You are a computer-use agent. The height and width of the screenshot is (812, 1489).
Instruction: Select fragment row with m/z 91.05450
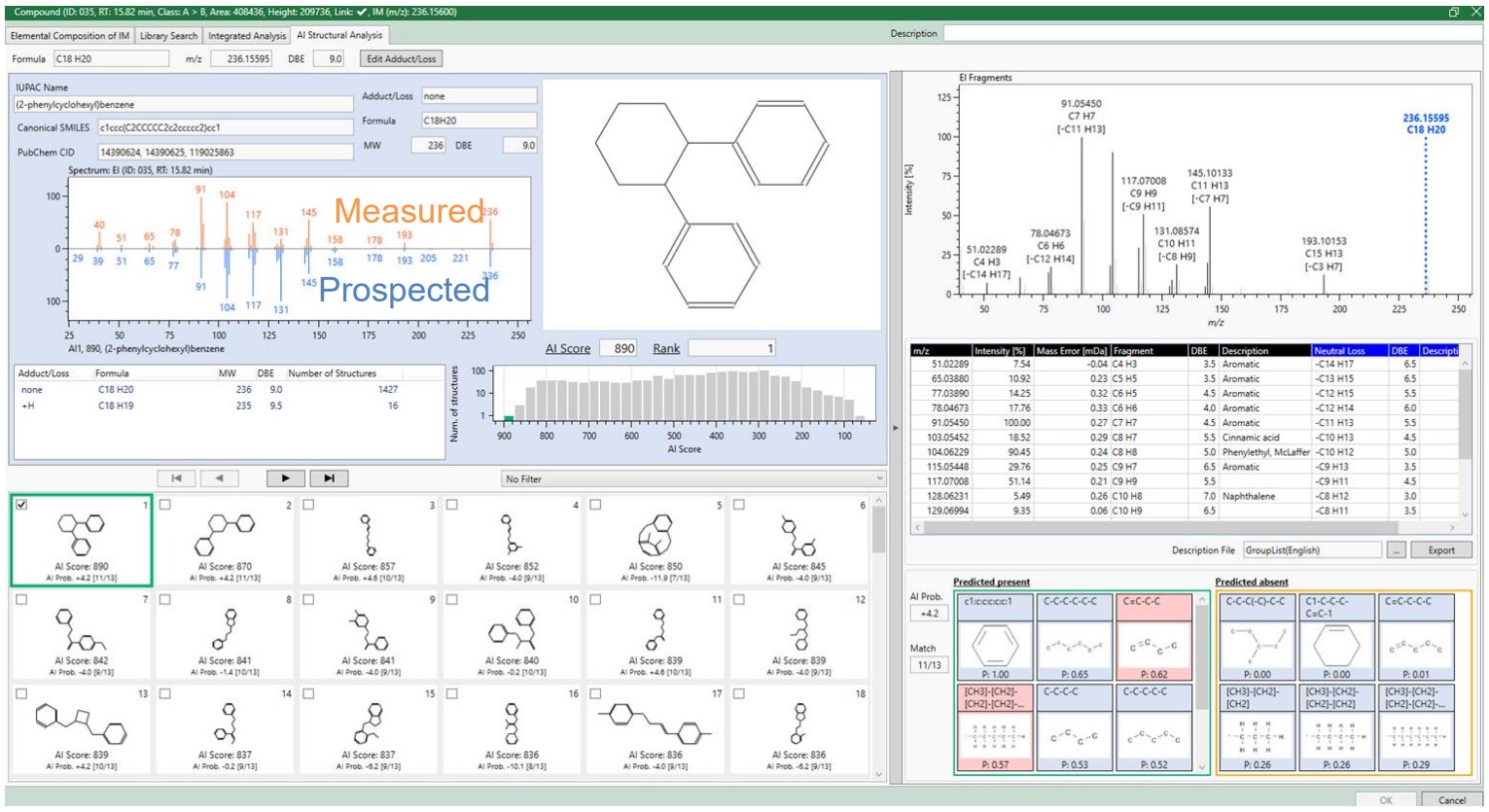pyautogui.click(x=1184, y=423)
